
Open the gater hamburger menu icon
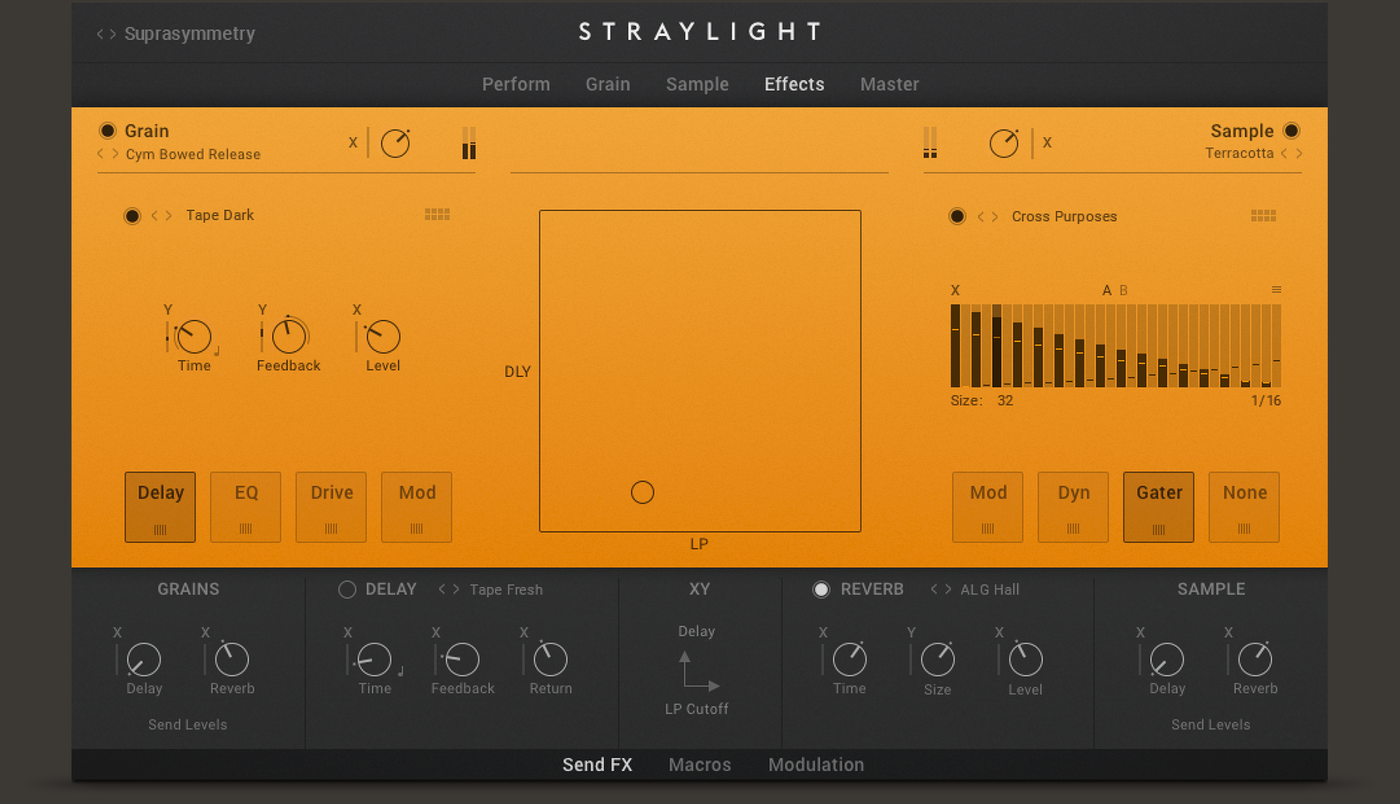point(1276,290)
